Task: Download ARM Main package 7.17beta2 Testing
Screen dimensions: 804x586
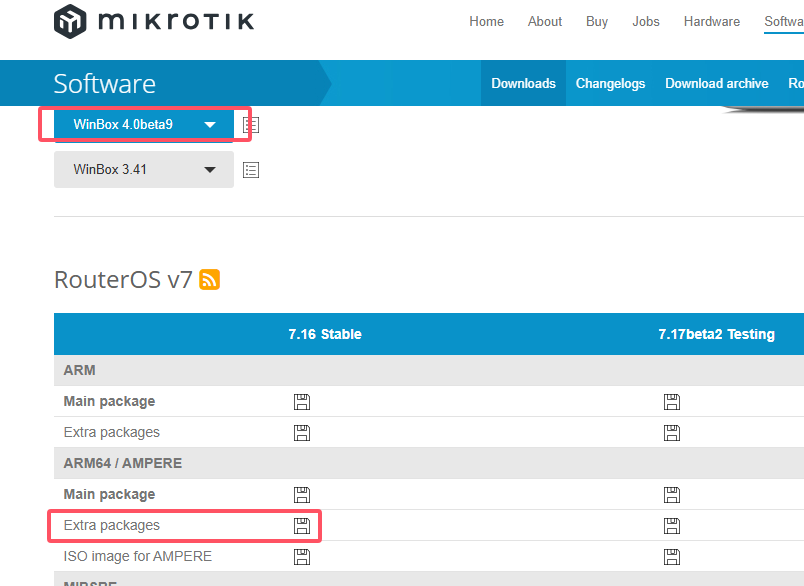Action: click(x=672, y=402)
